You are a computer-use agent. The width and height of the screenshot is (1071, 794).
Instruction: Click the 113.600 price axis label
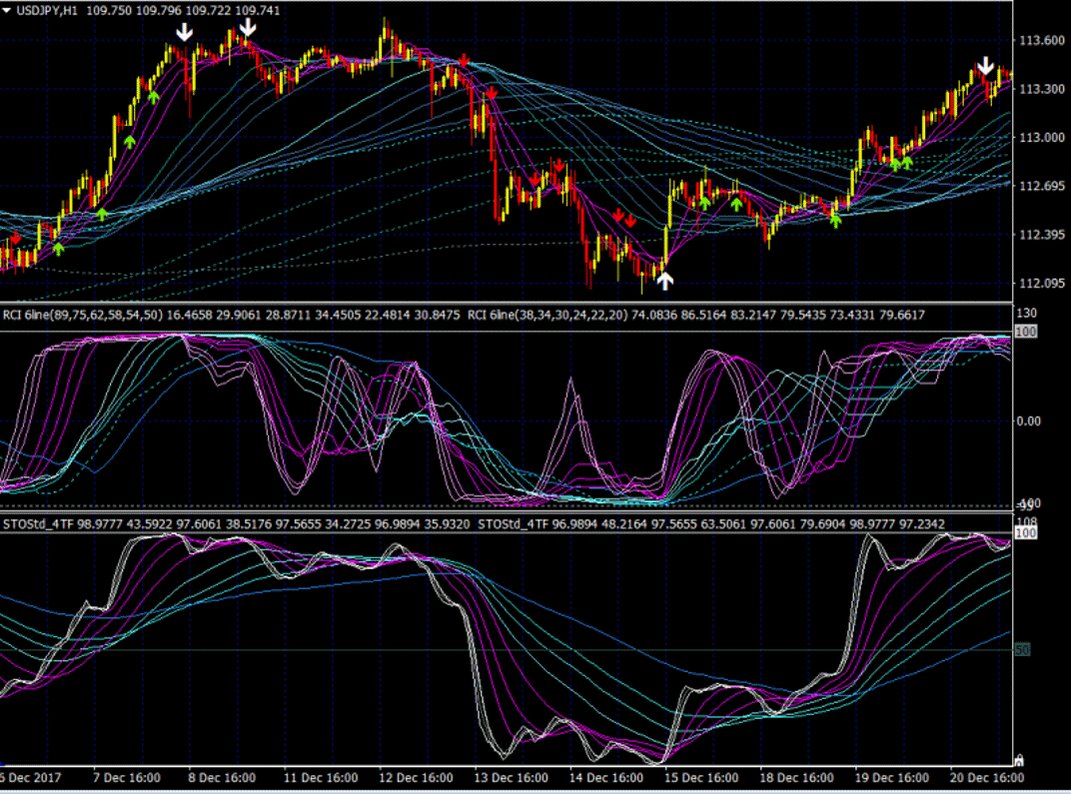[x=1039, y=41]
